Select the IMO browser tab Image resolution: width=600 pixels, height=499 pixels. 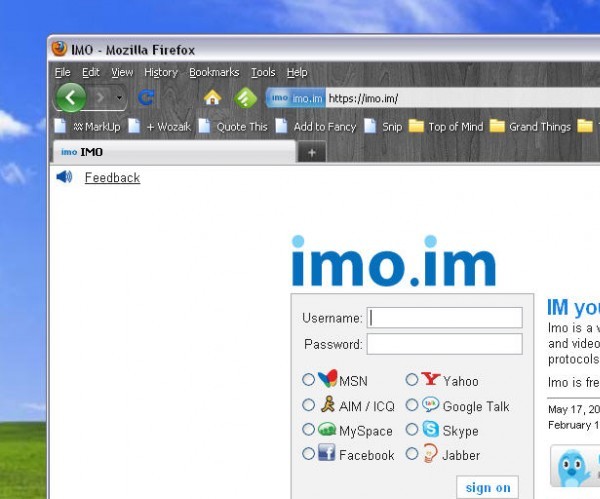[174, 152]
